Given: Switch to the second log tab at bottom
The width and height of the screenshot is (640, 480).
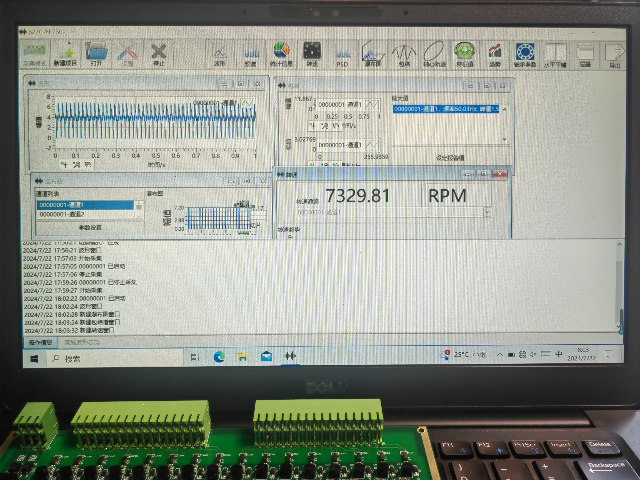Looking at the screenshot, I should [x=82, y=342].
